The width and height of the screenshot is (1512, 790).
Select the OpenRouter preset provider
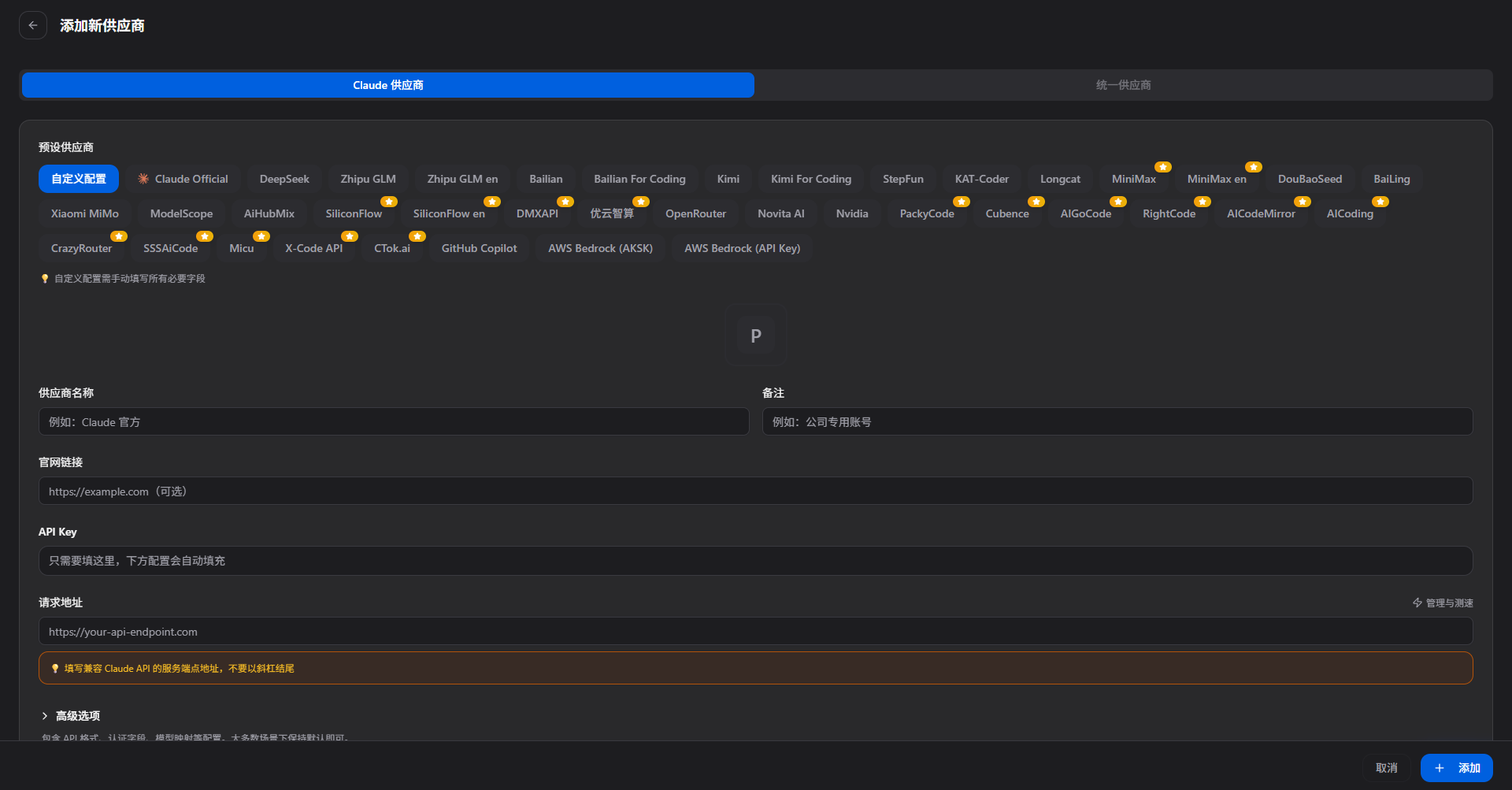pos(695,213)
